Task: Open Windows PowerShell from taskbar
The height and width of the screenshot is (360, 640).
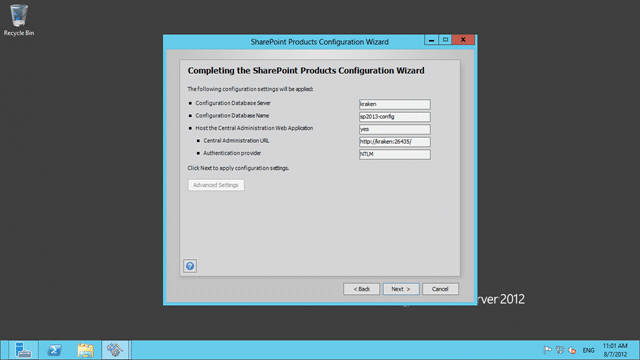Action: (54, 350)
